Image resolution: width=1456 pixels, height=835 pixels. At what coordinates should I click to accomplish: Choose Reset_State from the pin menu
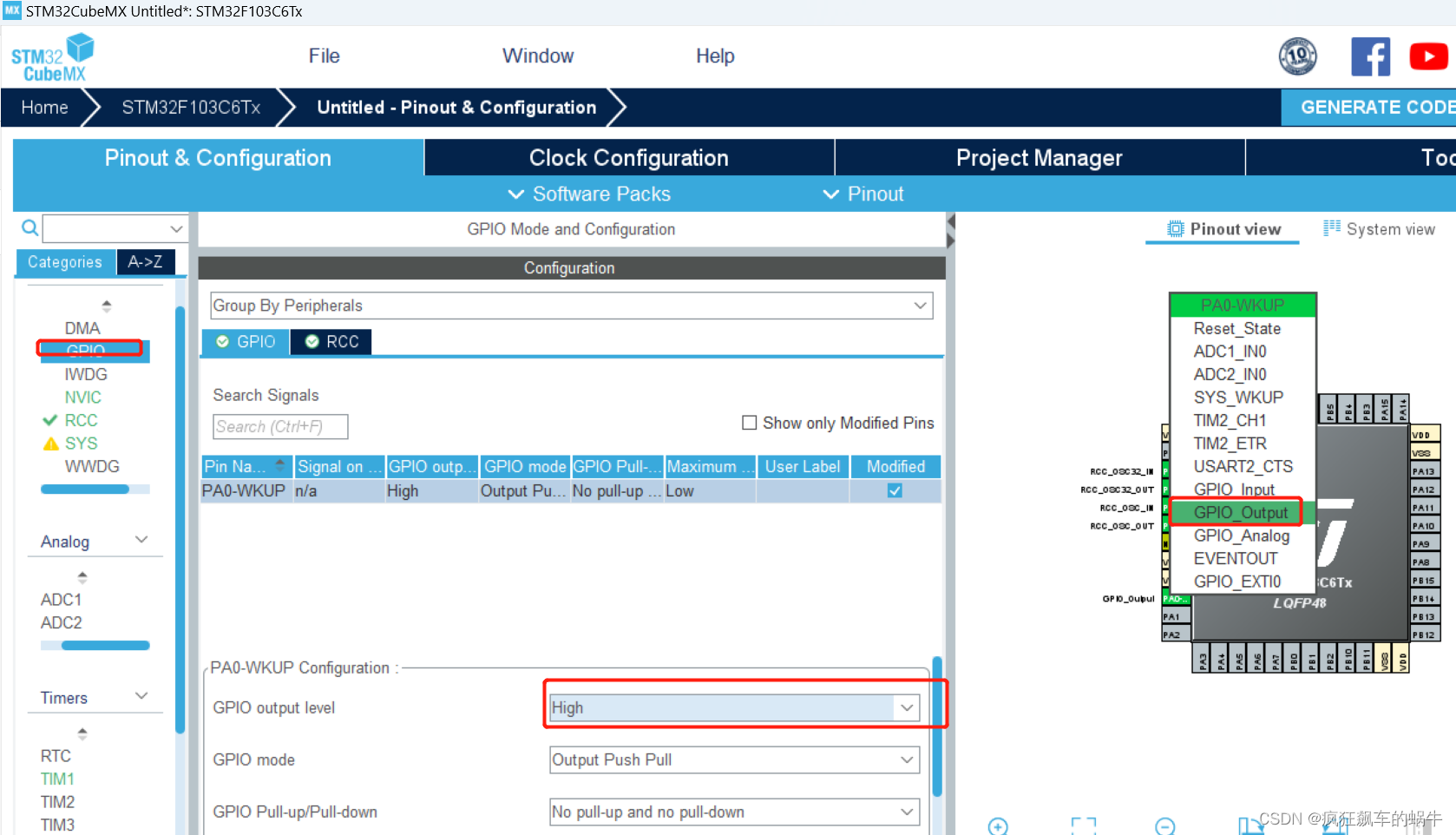(1236, 329)
